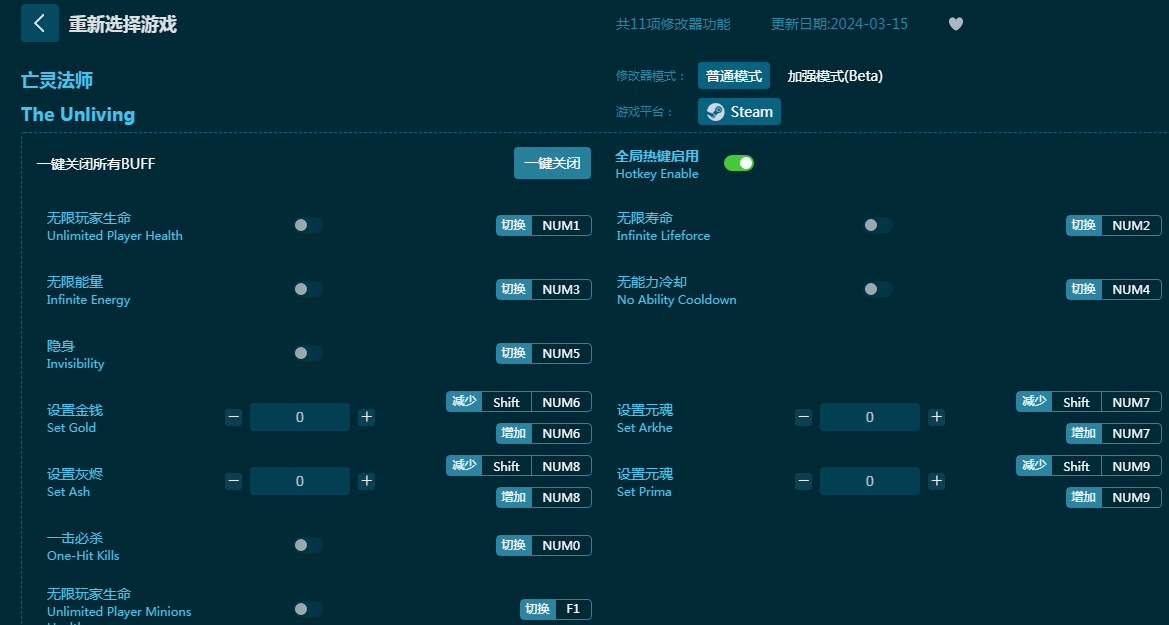Click the 切换 NUM5 hotkey button

tap(543, 354)
